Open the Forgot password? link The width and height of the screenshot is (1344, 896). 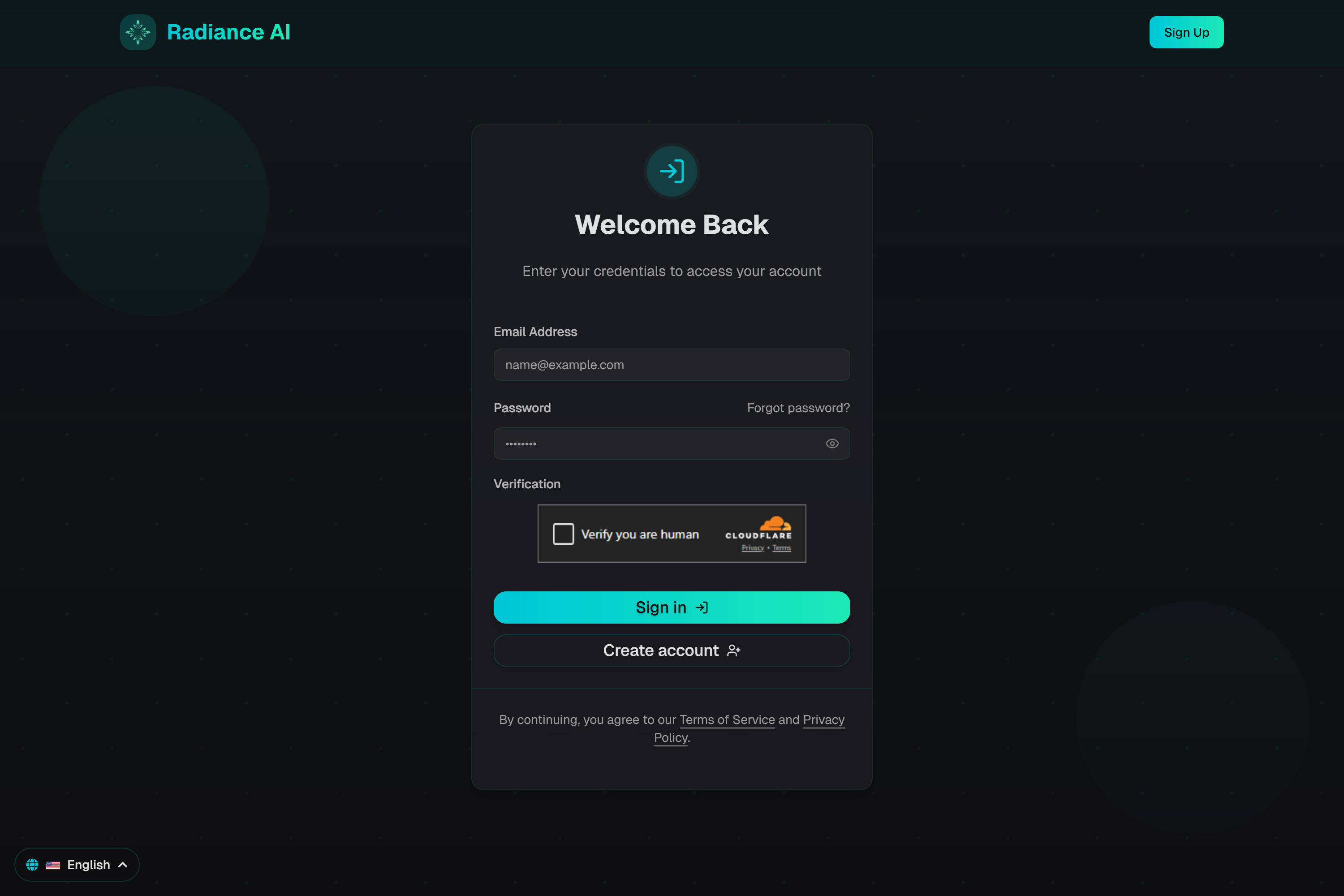click(798, 408)
